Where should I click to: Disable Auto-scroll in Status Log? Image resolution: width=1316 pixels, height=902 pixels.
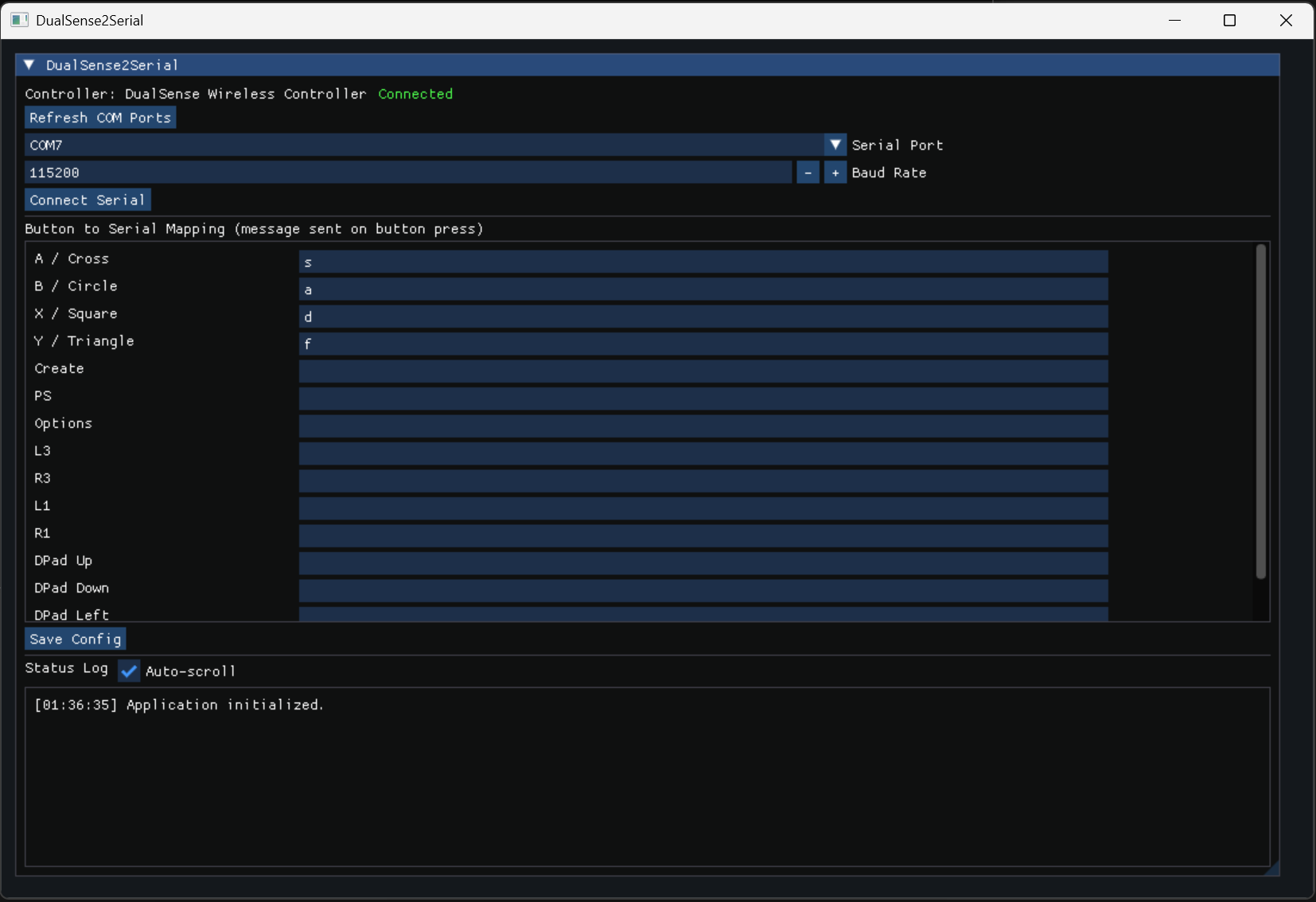[128, 671]
